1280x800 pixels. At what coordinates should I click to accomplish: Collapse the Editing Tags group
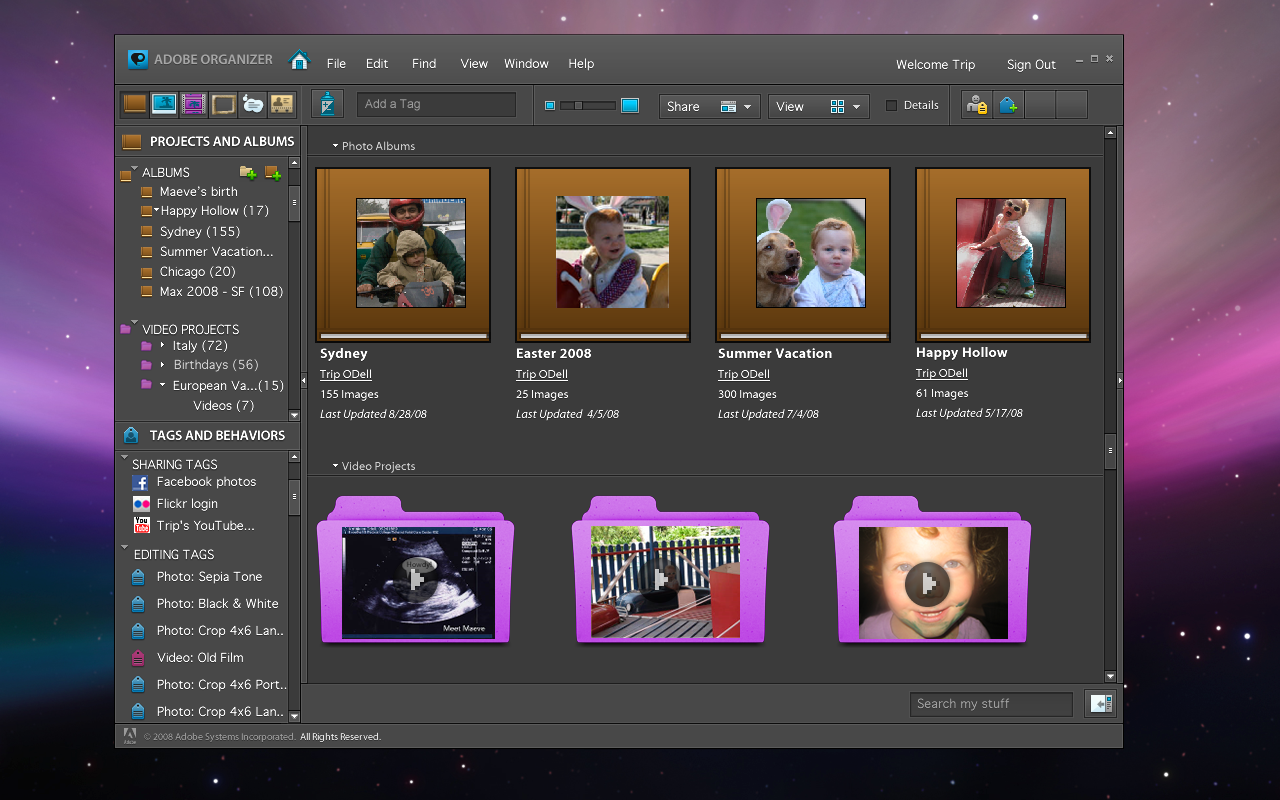125,548
